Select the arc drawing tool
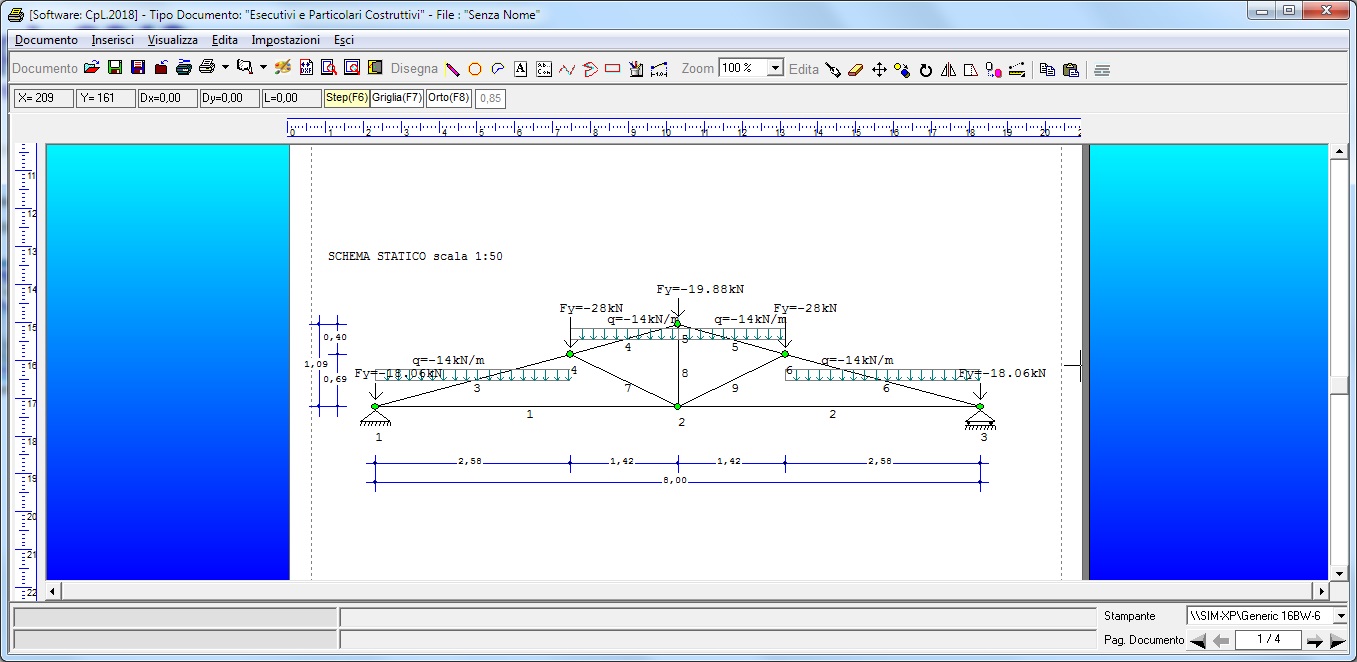1357x662 pixels. pyautogui.click(x=498, y=69)
